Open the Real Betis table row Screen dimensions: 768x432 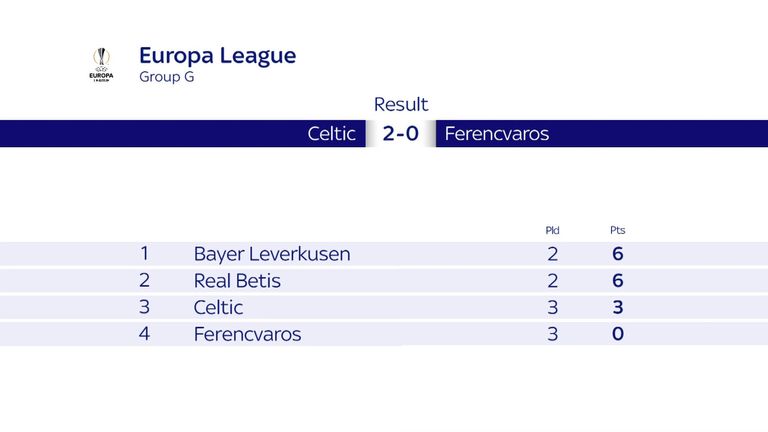pyautogui.click(x=384, y=281)
